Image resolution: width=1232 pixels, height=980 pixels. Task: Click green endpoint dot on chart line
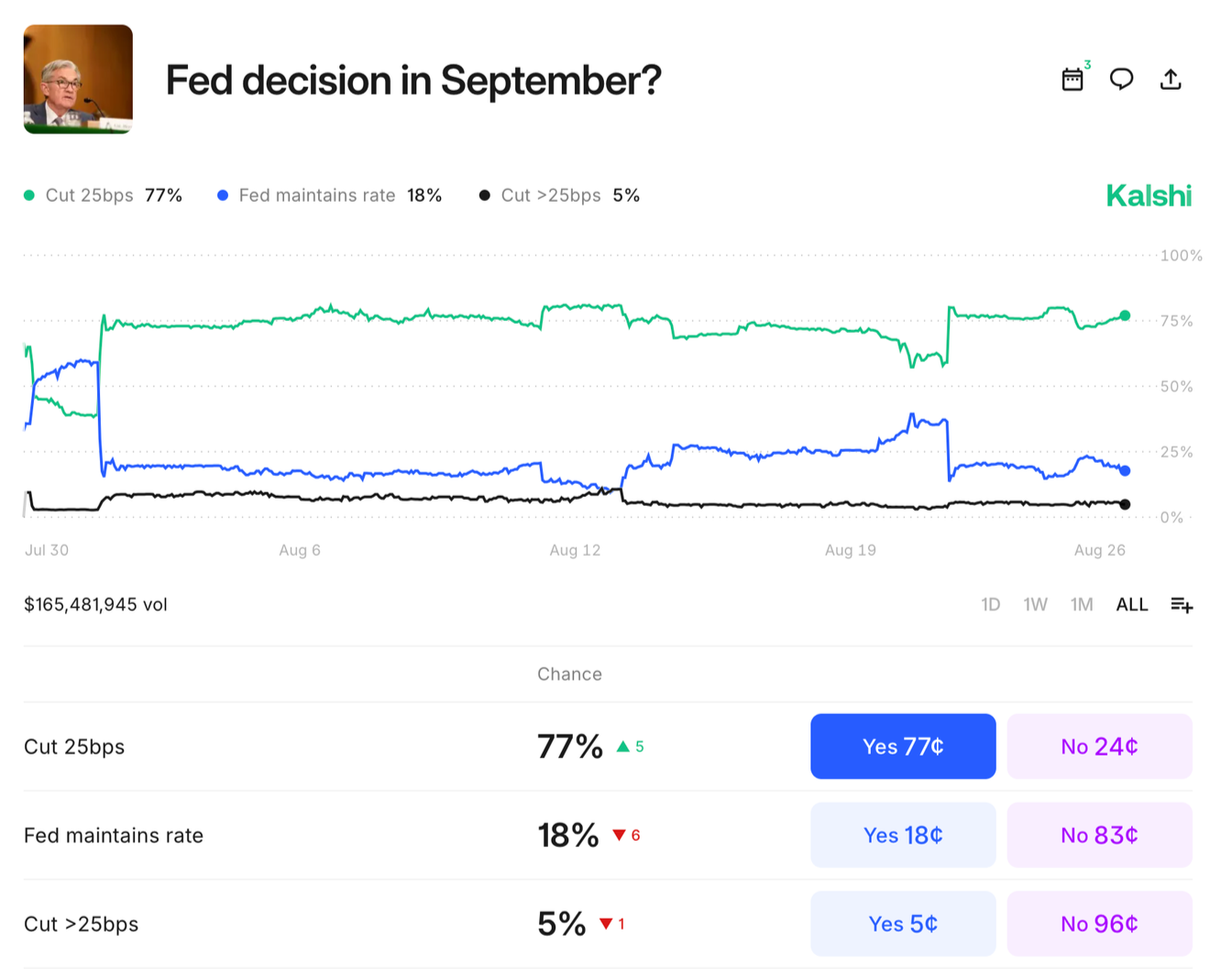click(x=1125, y=316)
